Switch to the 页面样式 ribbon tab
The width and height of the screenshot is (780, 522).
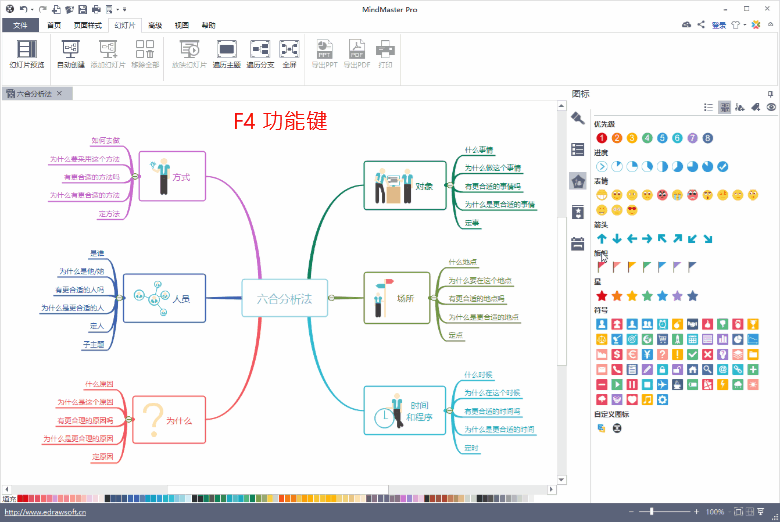pyautogui.click(x=87, y=25)
